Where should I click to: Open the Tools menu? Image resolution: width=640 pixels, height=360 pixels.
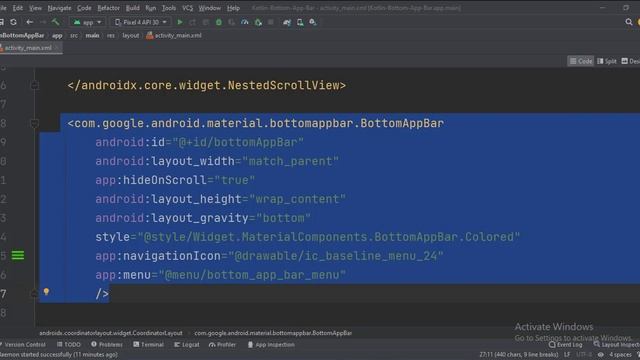pyautogui.click(x=169, y=8)
